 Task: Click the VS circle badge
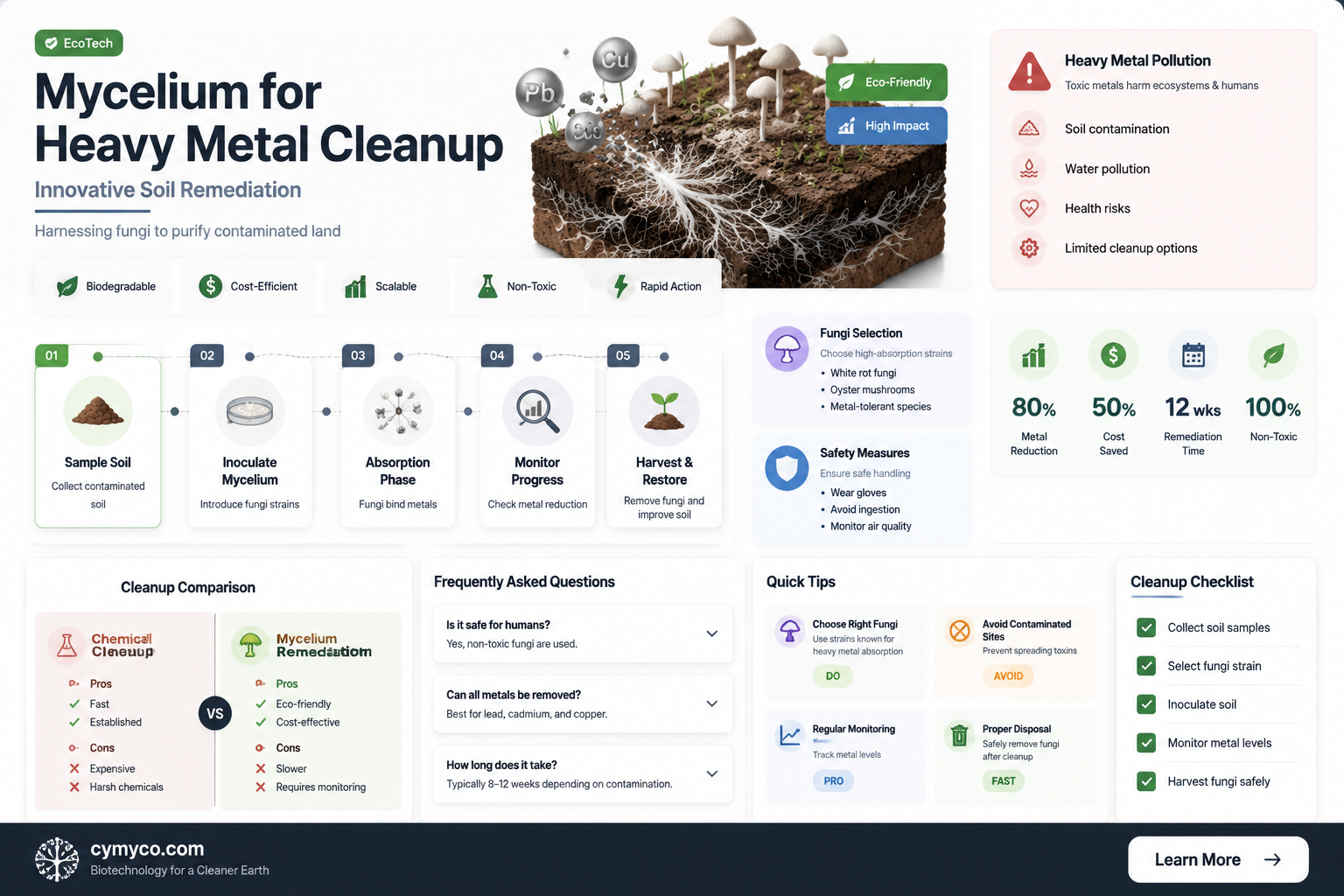point(215,713)
